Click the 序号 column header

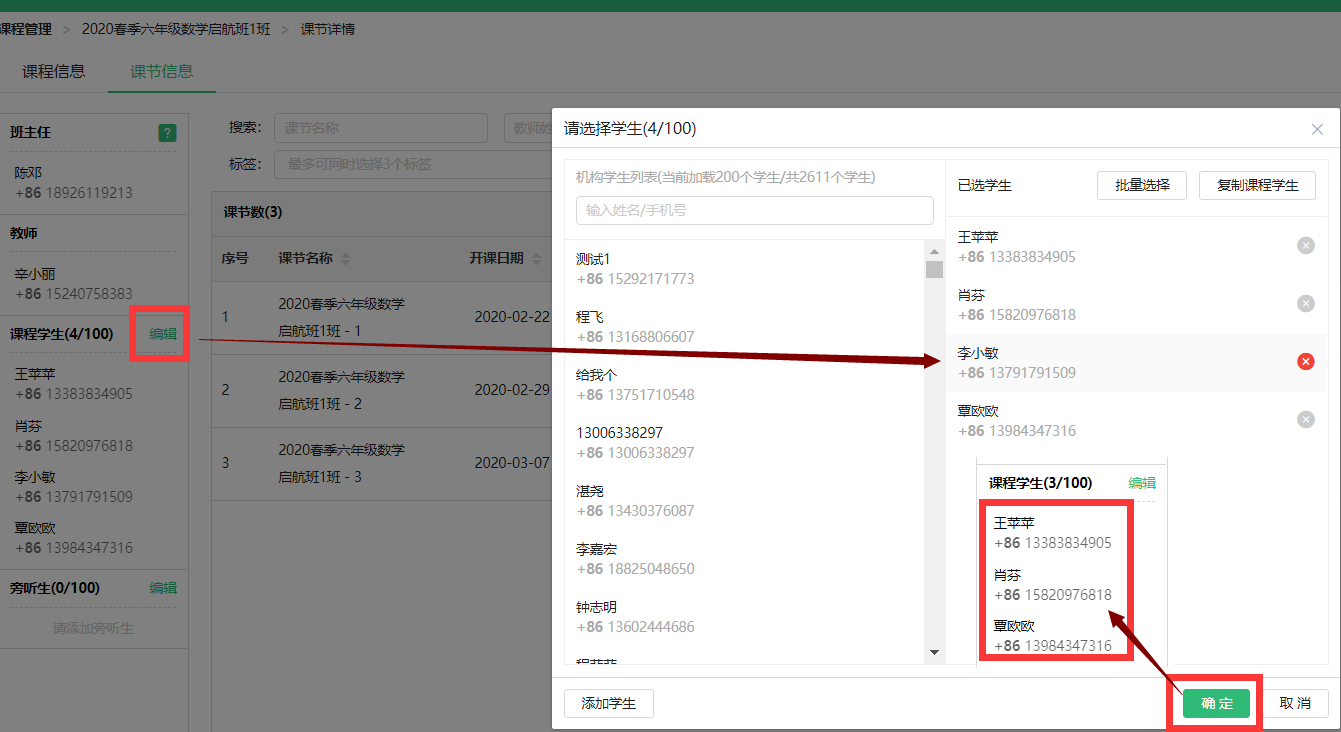point(235,258)
